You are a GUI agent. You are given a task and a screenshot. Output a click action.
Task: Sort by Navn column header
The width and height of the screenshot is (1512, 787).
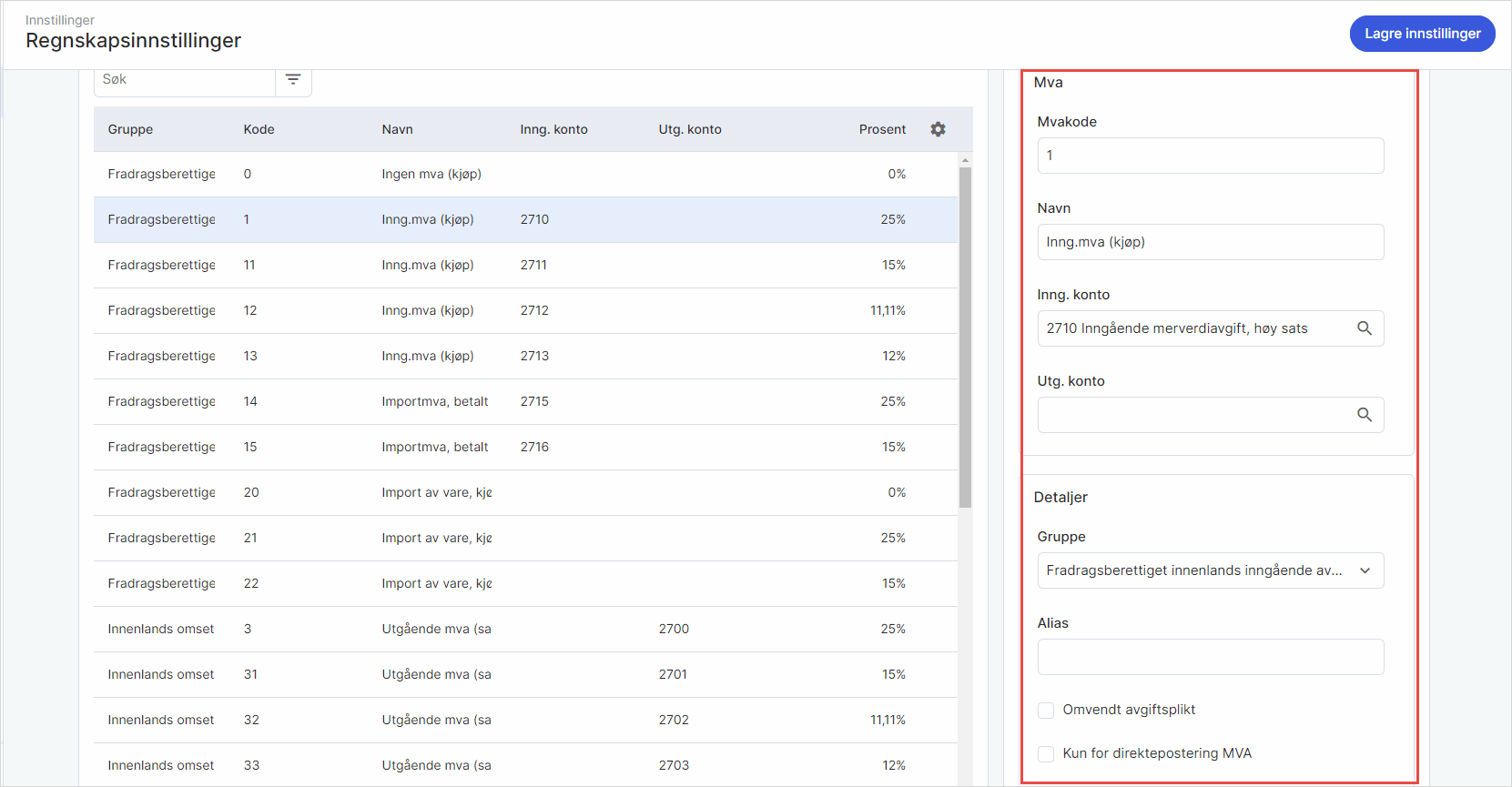point(397,129)
